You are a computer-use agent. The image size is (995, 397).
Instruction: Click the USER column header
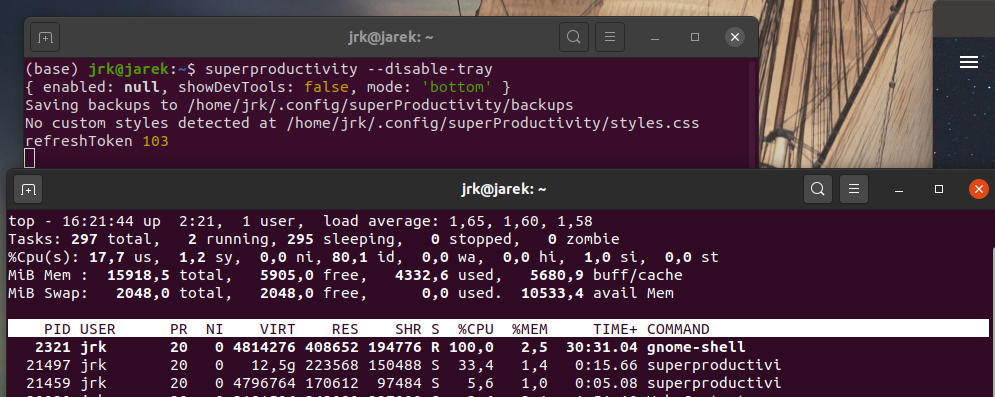(x=98, y=329)
